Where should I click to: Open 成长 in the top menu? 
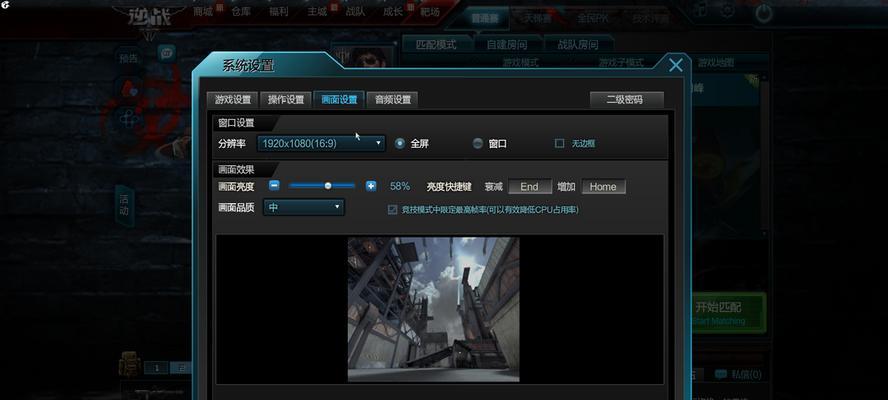393,11
